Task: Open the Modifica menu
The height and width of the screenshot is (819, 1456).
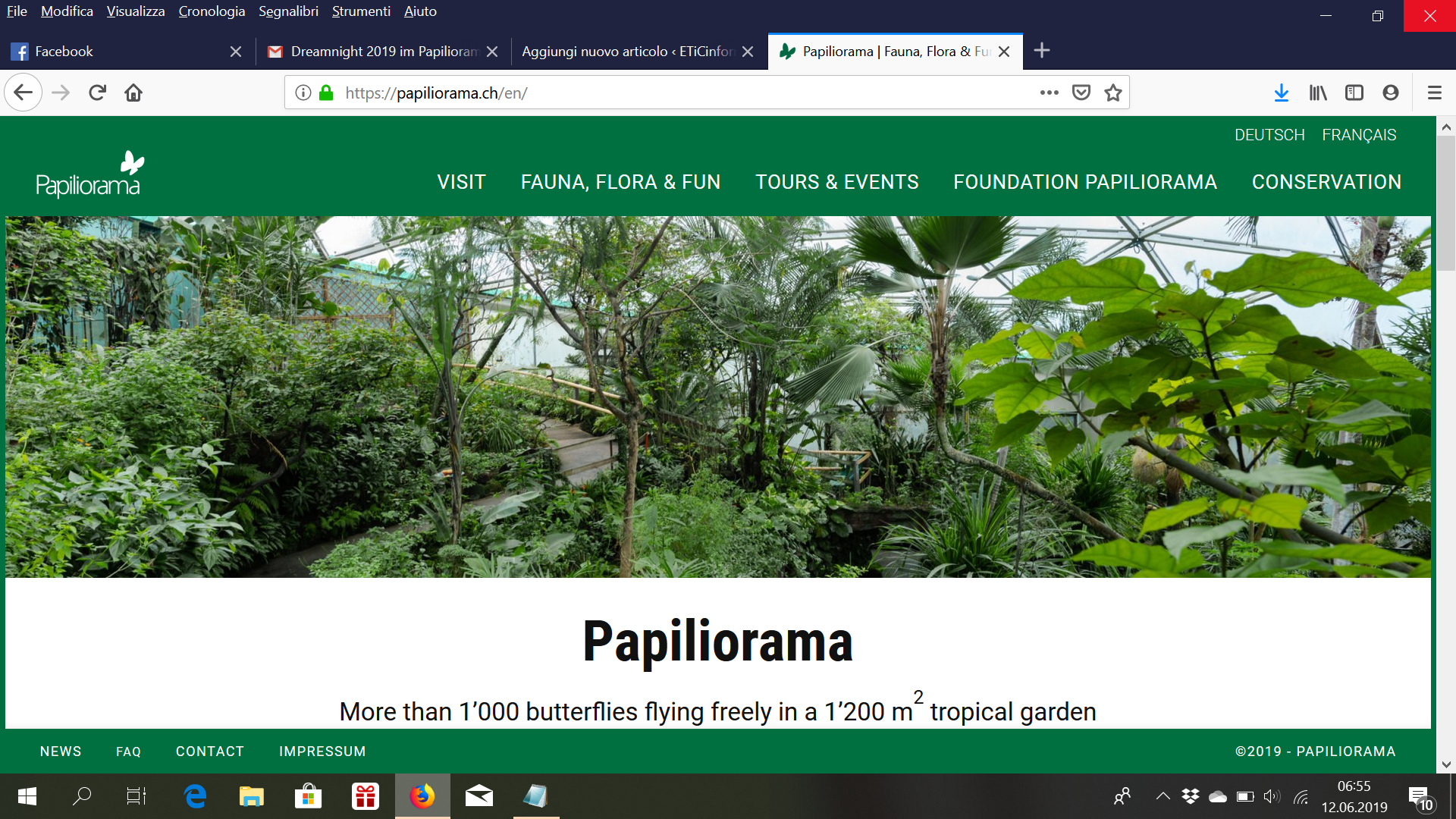Action: [x=67, y=11]
